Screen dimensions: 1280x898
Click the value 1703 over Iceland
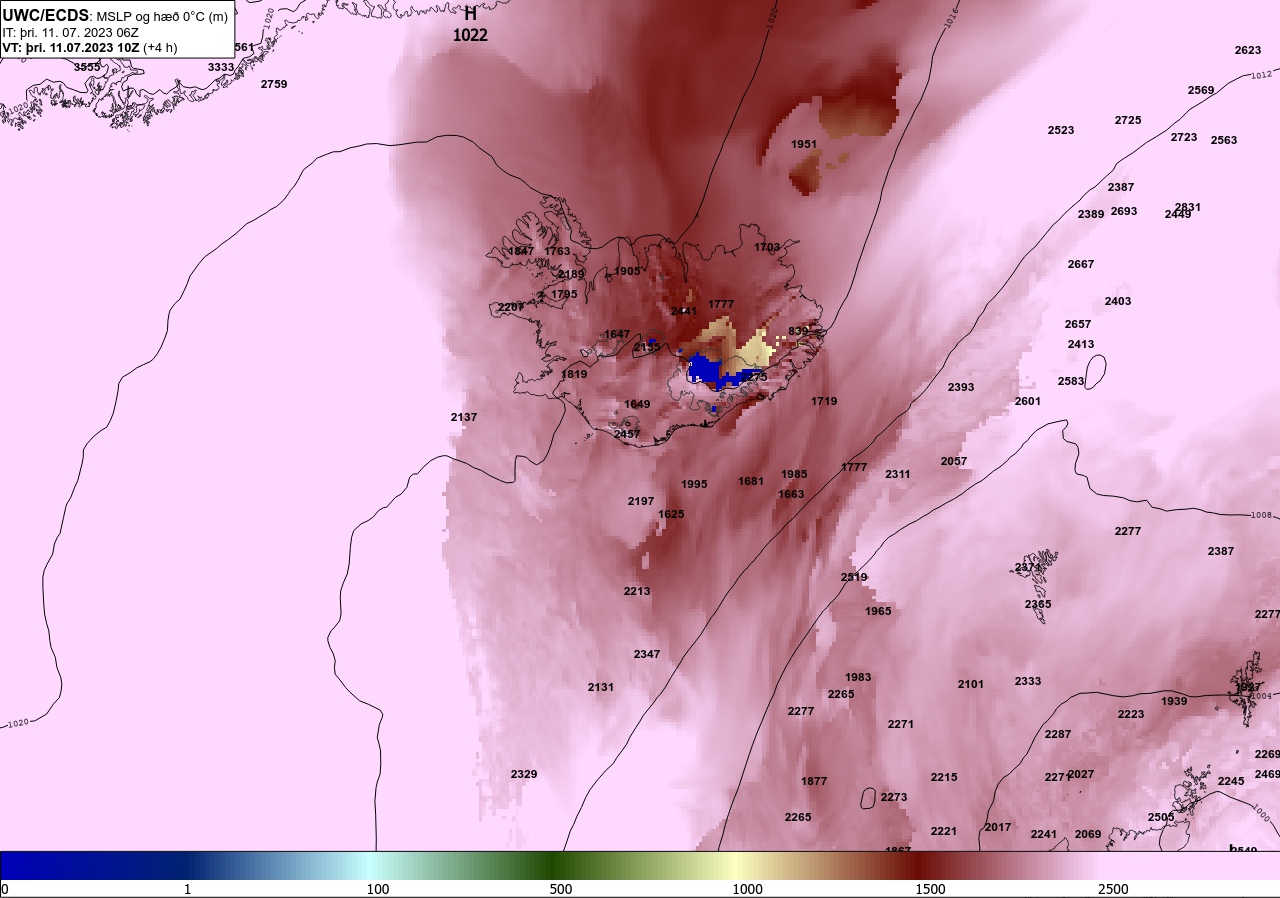pyautogui.click(x=767, y=247)
